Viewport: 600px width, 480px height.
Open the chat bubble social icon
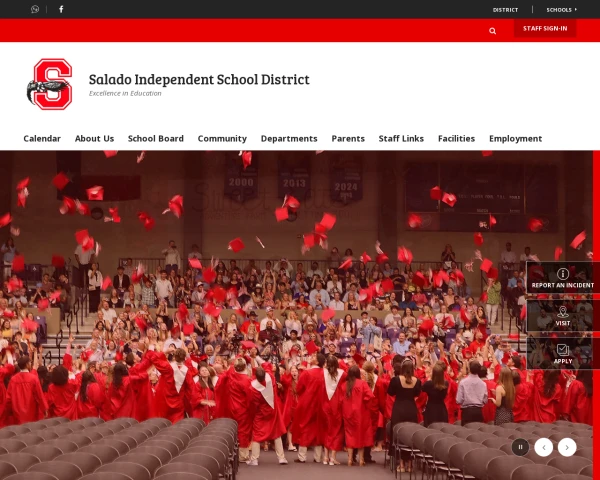[35, 9]
